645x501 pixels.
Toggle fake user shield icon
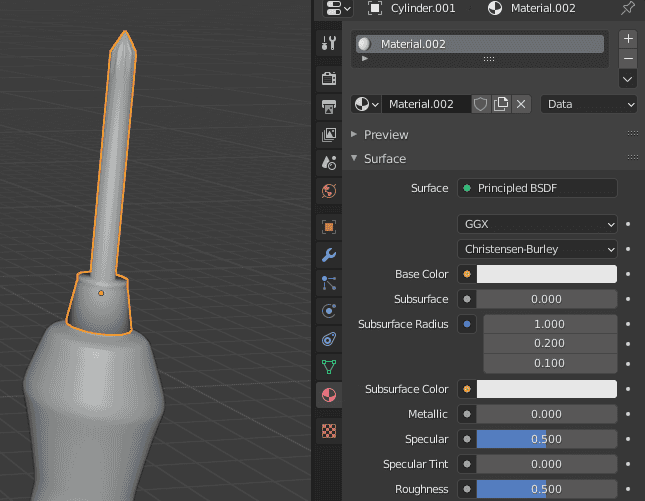click(x=480, y=104)
